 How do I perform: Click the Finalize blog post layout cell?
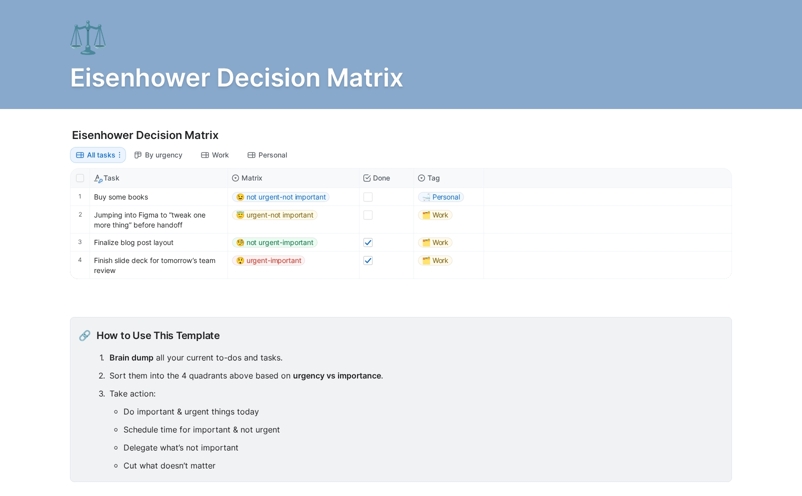(x=159, y=242)
